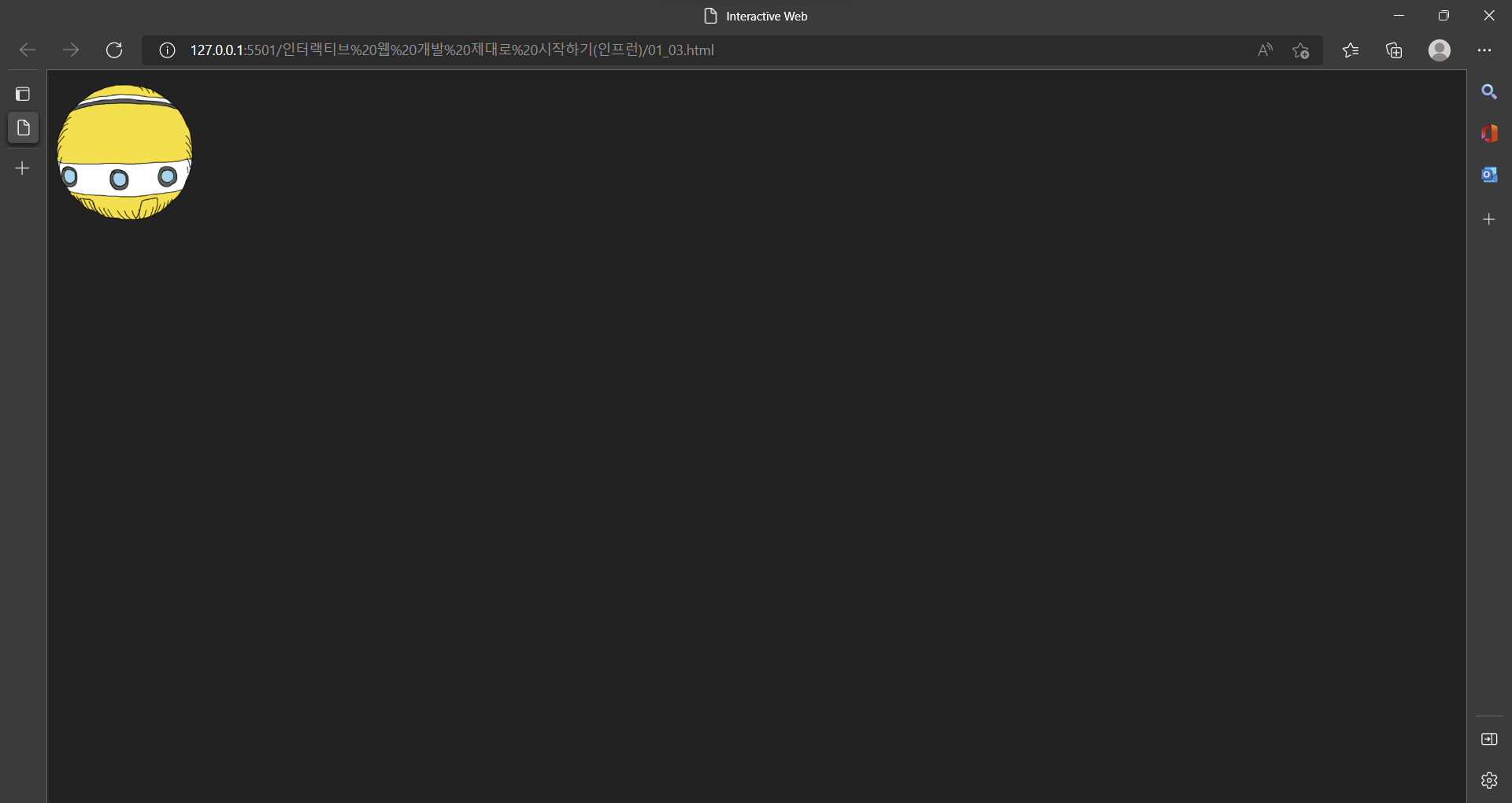Select the Interactive Web vertical tab
The height and width of the screenshot is (803, 1512).
tap(23, 128)
